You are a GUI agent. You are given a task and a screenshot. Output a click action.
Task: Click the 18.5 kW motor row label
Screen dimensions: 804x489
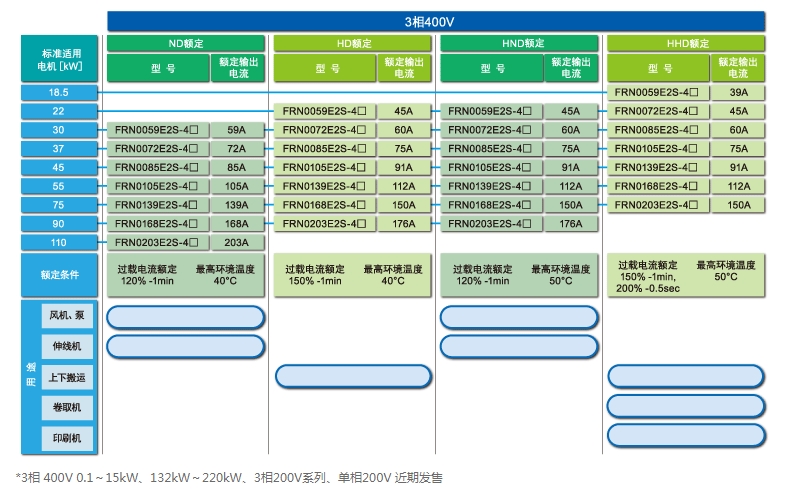[x=58, y=92]
